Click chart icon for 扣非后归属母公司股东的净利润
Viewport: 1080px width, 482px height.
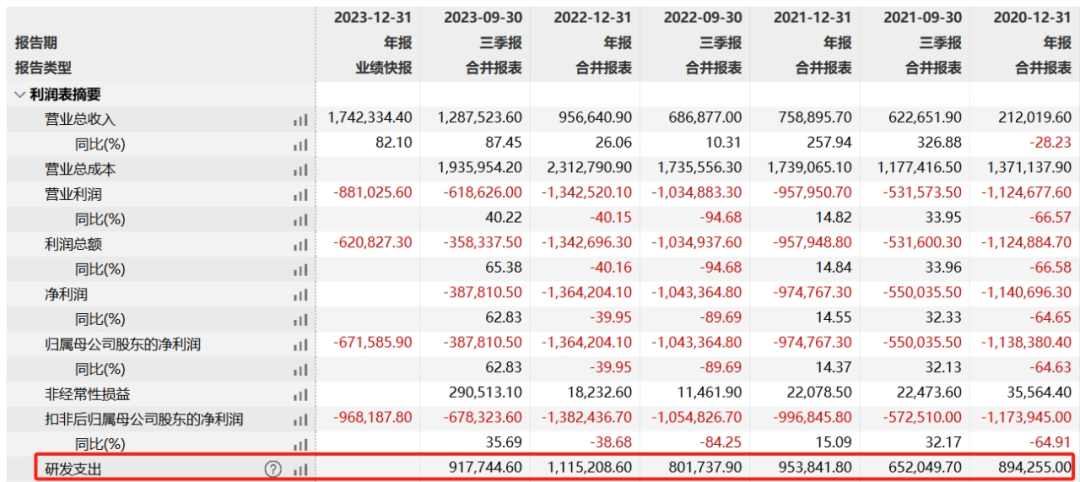tap(300, 419)
